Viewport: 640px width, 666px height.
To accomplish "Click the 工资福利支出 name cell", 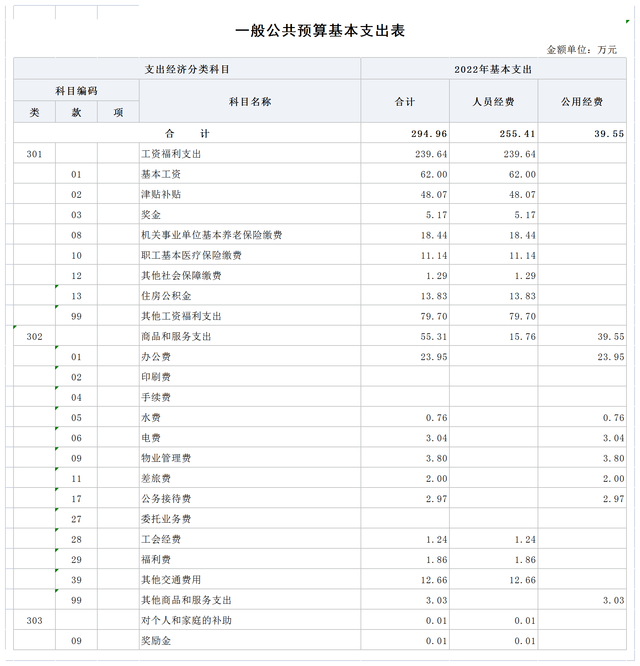I will click(171, 154).
